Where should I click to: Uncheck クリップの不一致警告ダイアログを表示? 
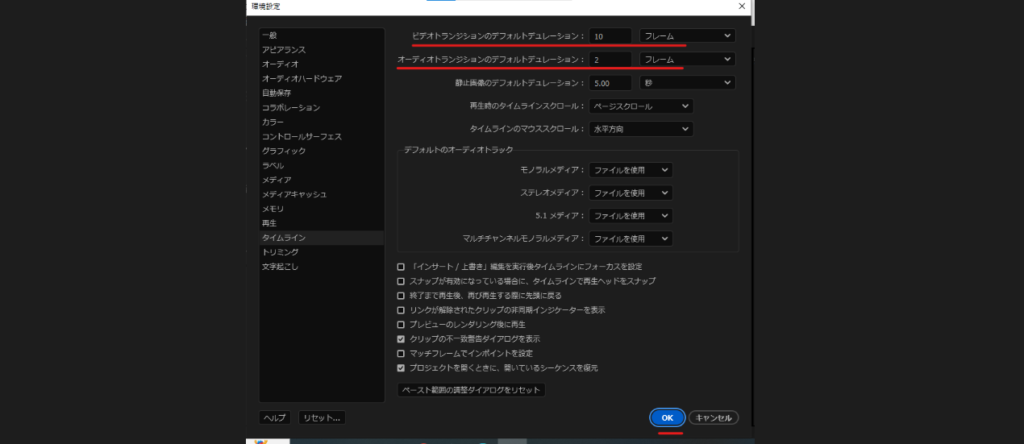pyautogui.click(x=401, y=339)
